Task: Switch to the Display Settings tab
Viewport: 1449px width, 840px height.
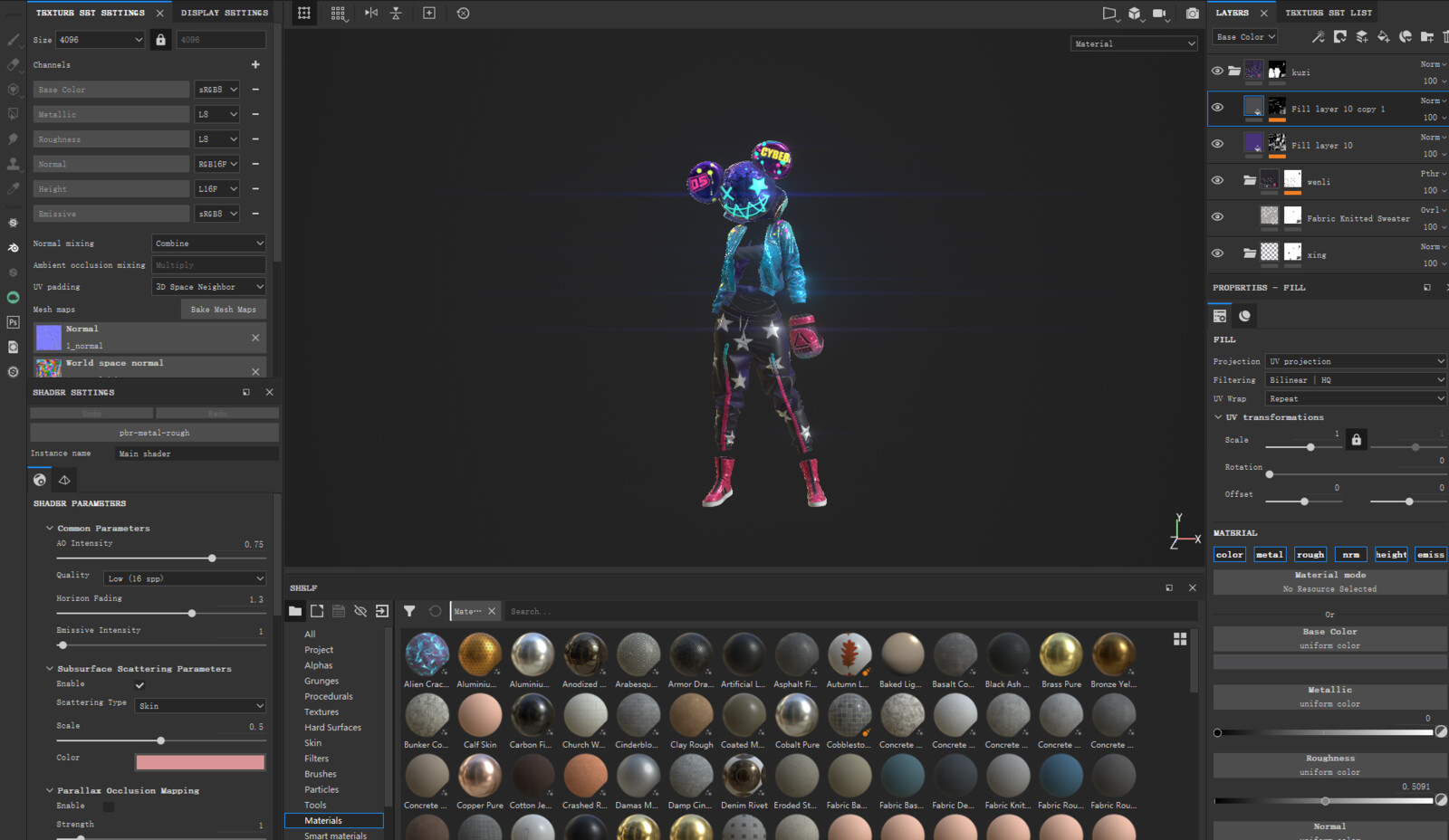Action: pos(225,13)
